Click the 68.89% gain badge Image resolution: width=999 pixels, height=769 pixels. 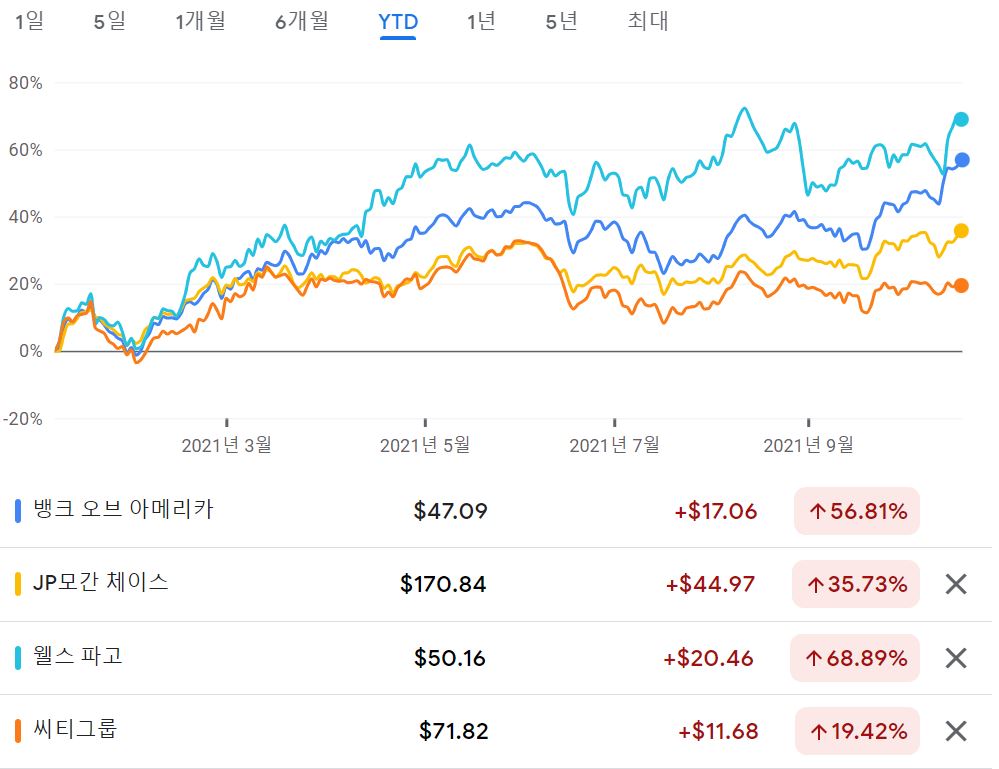coord(855,658)
